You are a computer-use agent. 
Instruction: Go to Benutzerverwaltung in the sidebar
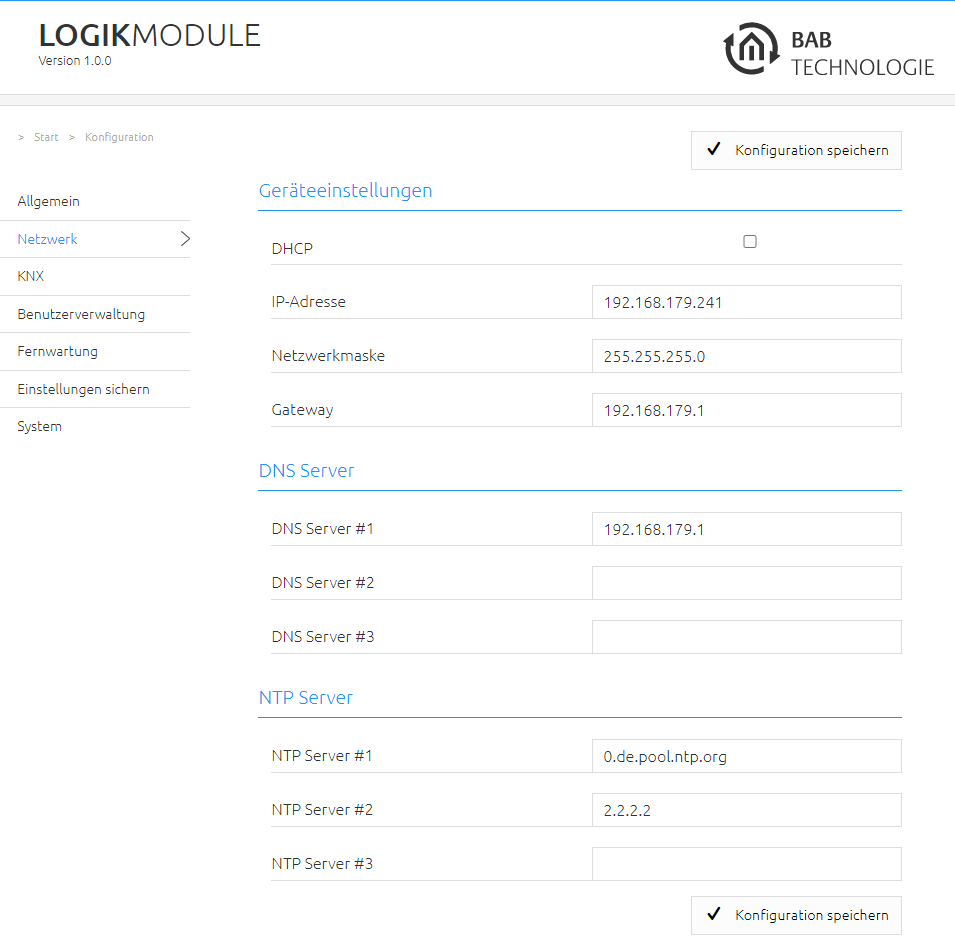click(x=81, y=314)
